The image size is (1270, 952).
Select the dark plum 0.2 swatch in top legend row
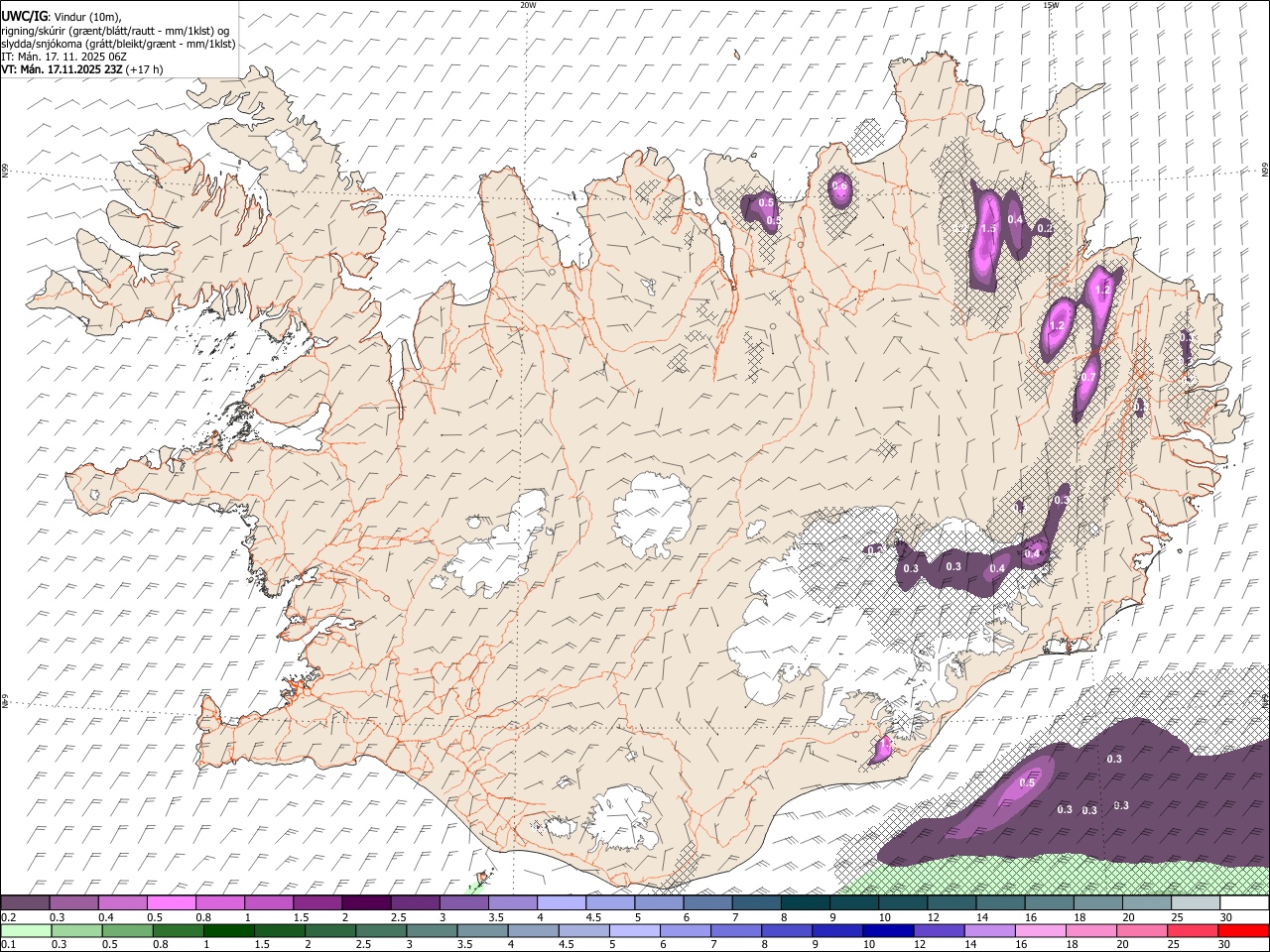coord(25,903)
